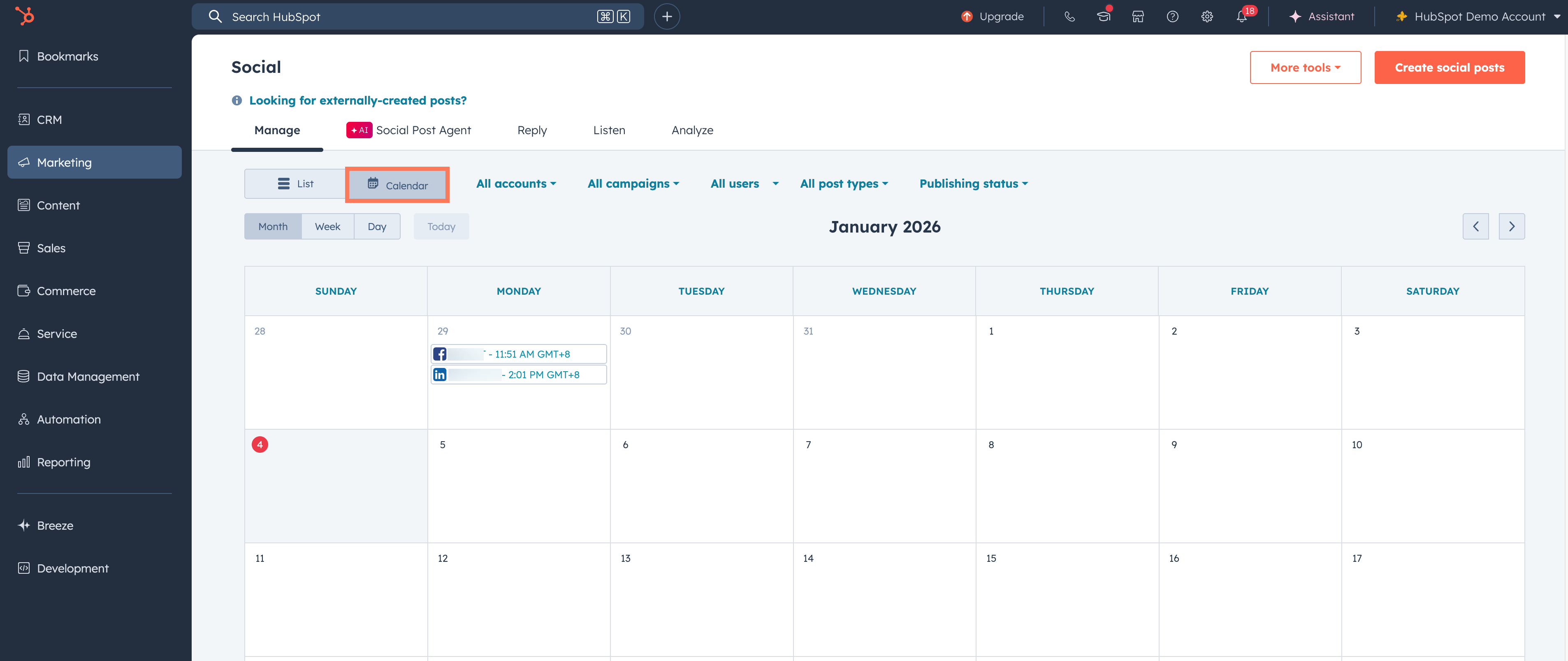This screenshot has height=661, width=1568.
Task: Go to next month arrow
Action: coord(1511,227)
